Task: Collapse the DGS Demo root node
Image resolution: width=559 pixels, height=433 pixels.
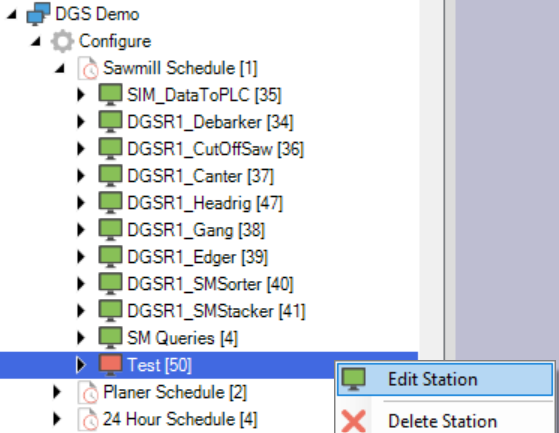Action: point(12,15)
